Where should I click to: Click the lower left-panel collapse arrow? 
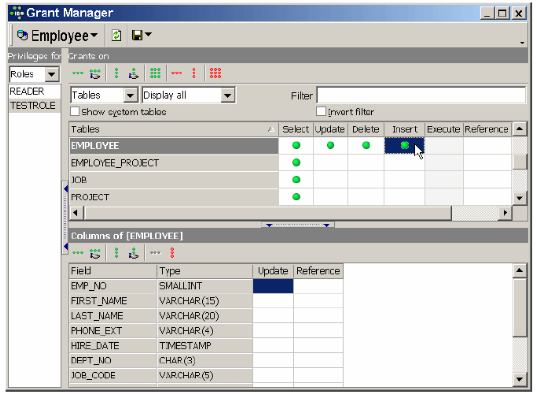pyautogui.click(x=66, y=246)
